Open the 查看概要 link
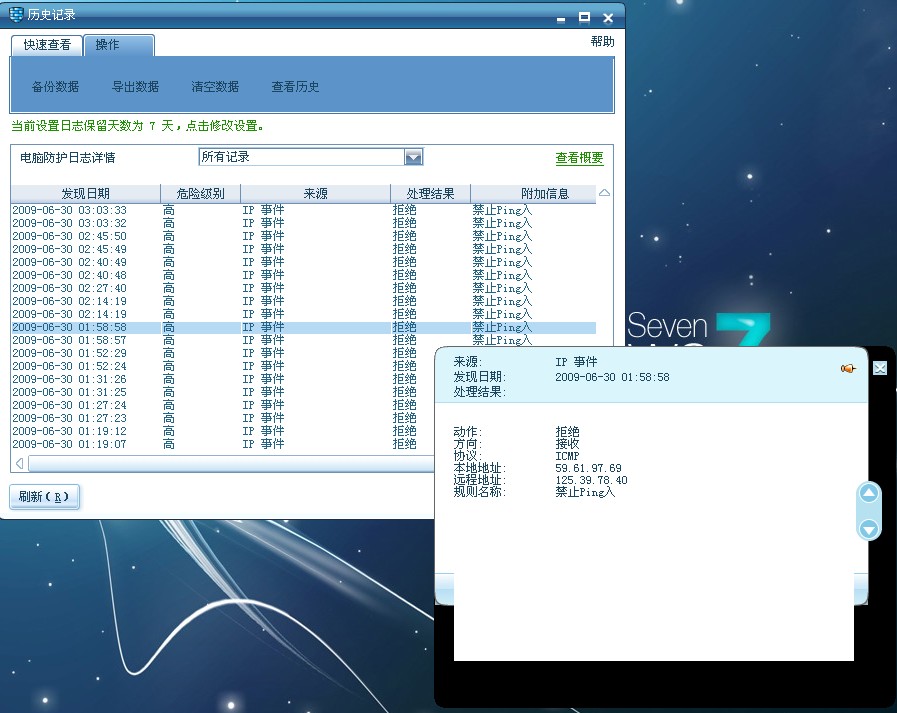 click(x=579, y=158)
